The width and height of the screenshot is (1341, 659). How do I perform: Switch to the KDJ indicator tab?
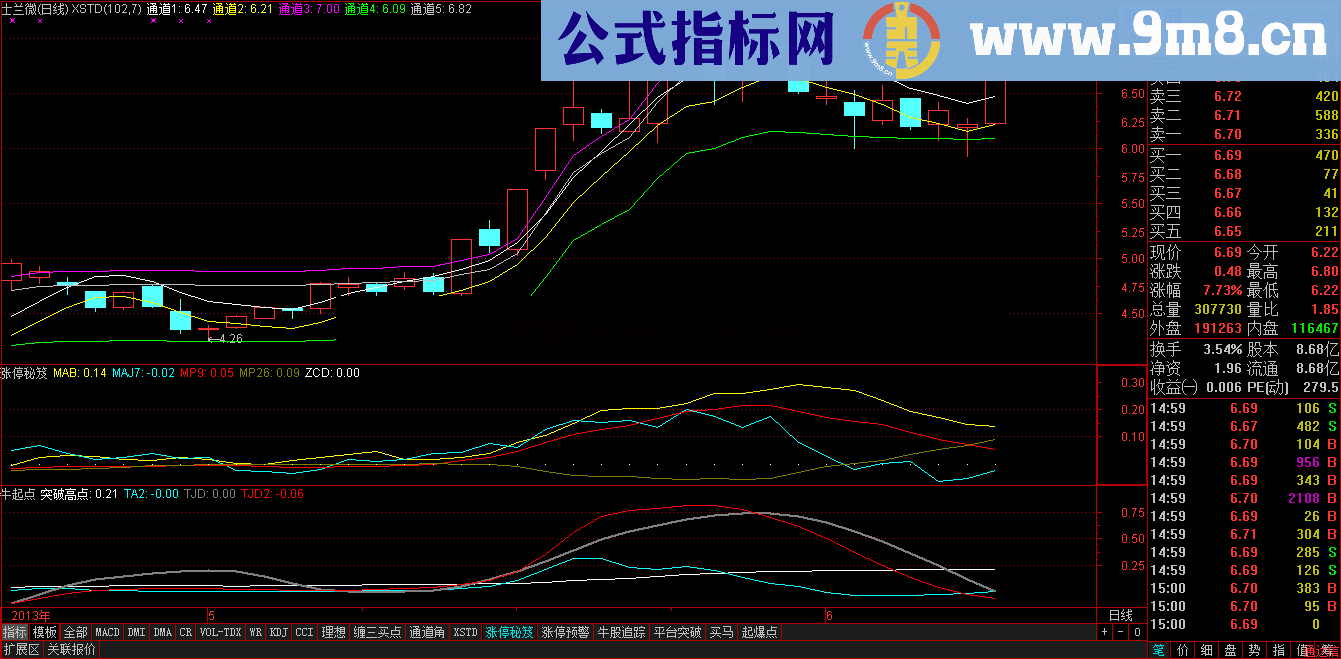(279, 632)
